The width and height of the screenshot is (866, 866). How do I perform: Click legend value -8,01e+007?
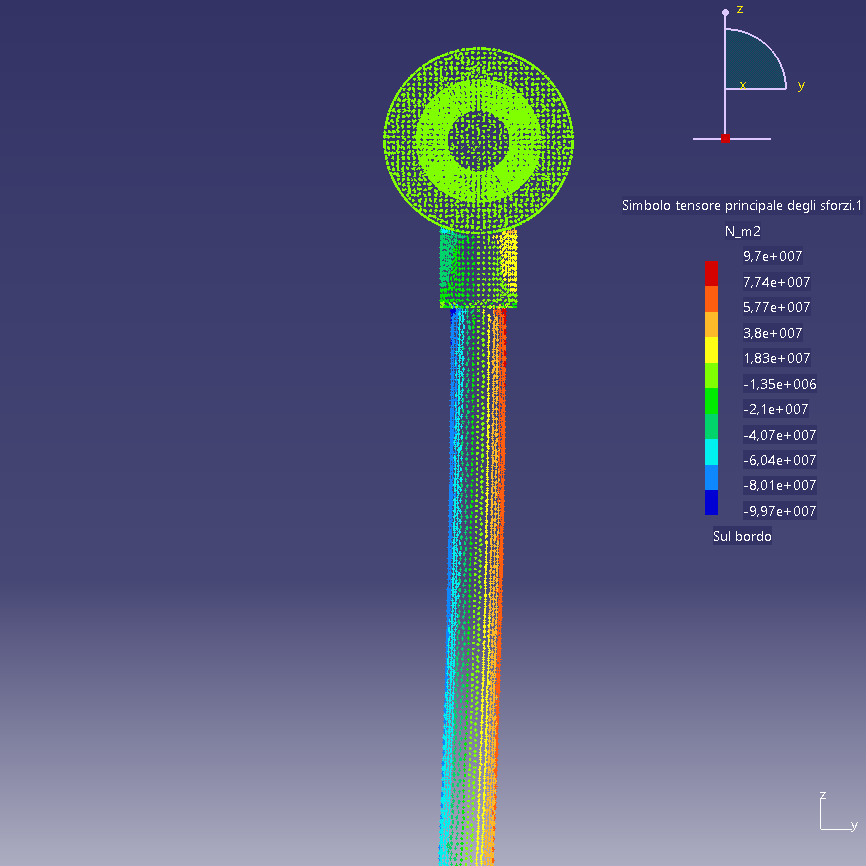point(779,485)
